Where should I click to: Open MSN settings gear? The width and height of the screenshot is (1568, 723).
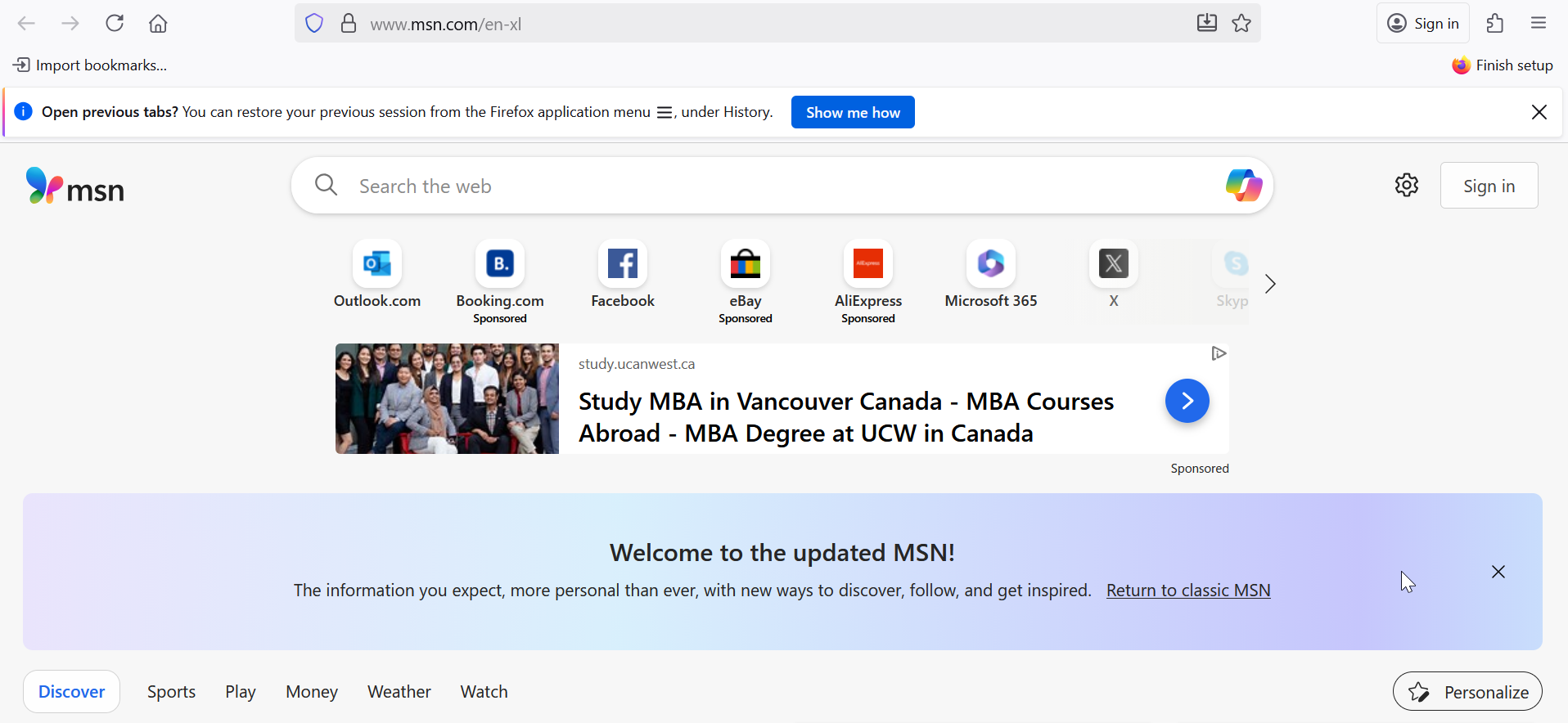tap(1406, 186)
